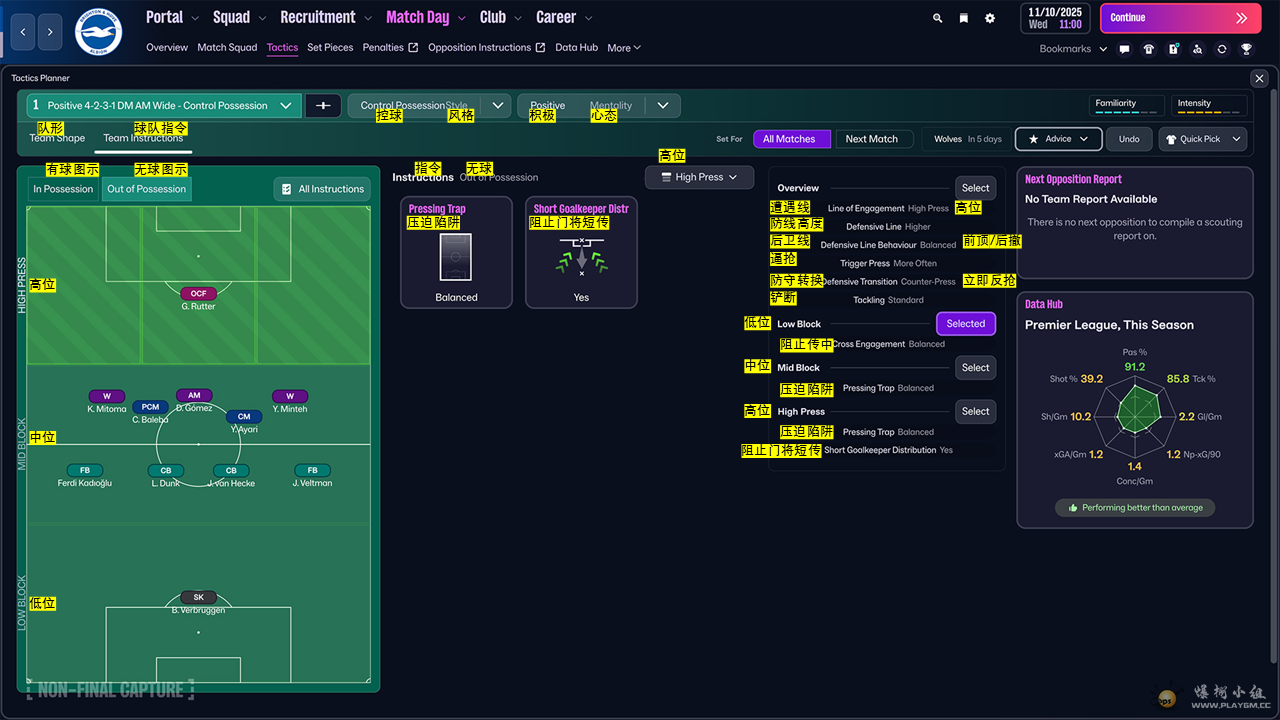1280x720 pixels.
Task: Click the Brighton club badge
Action: pyautogui.click(x=98, y=31)
